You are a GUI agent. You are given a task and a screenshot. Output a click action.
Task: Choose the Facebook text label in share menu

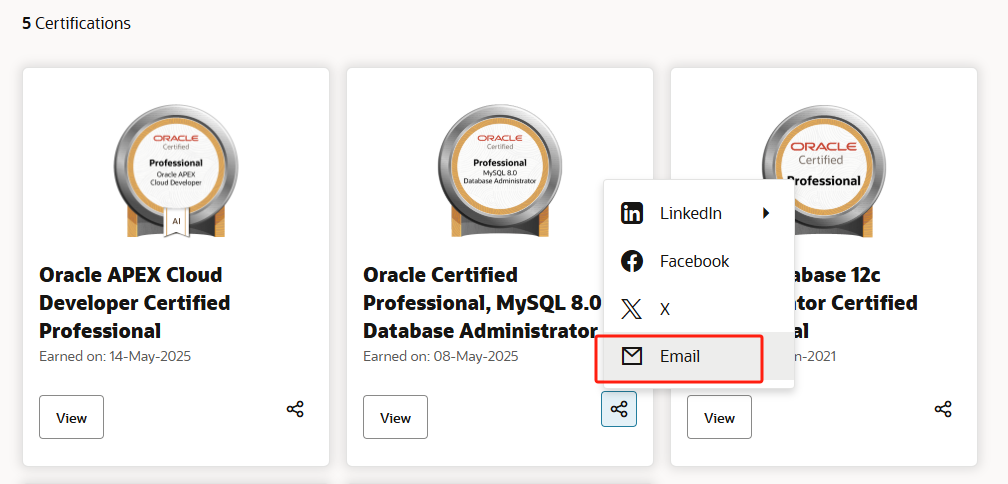694,261
